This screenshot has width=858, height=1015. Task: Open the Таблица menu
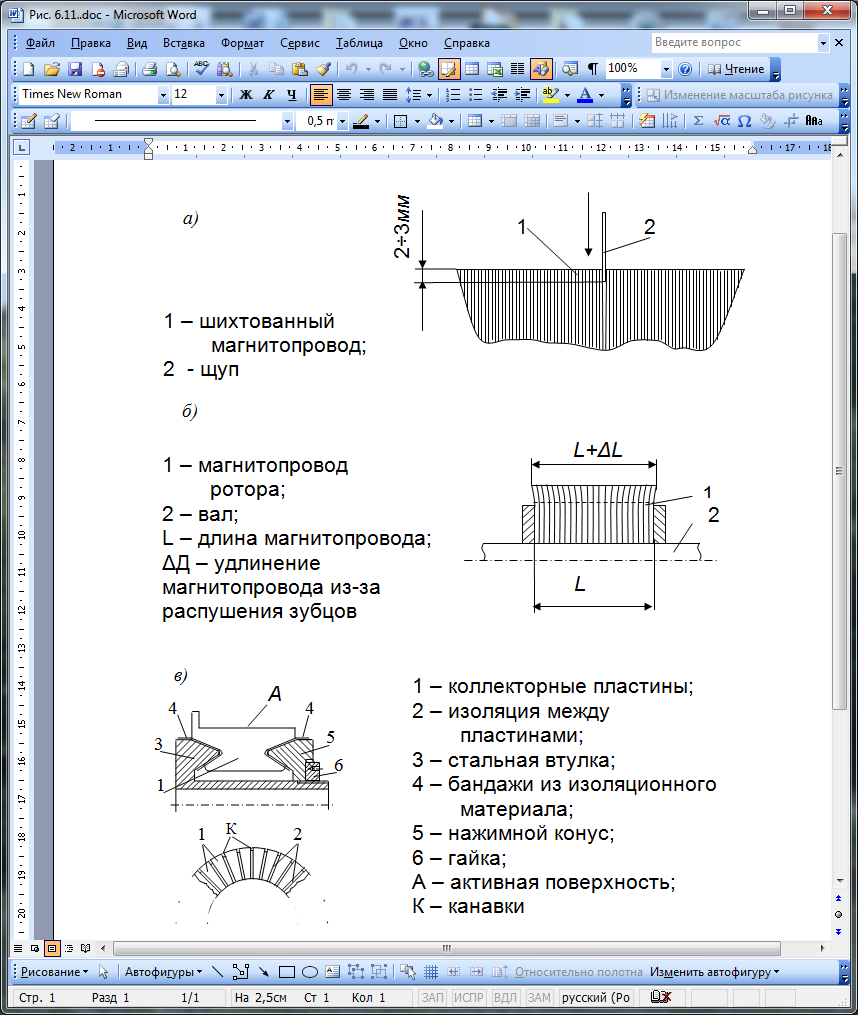(x=359, y=43)
